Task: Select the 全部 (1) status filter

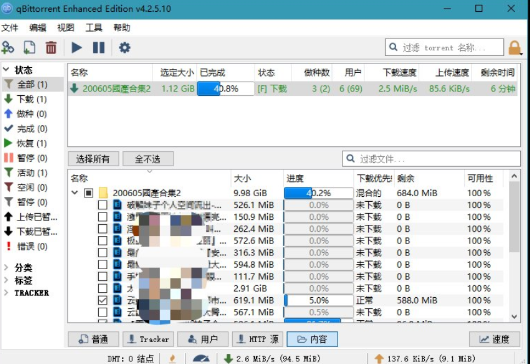Action: (x=33, y=84)
